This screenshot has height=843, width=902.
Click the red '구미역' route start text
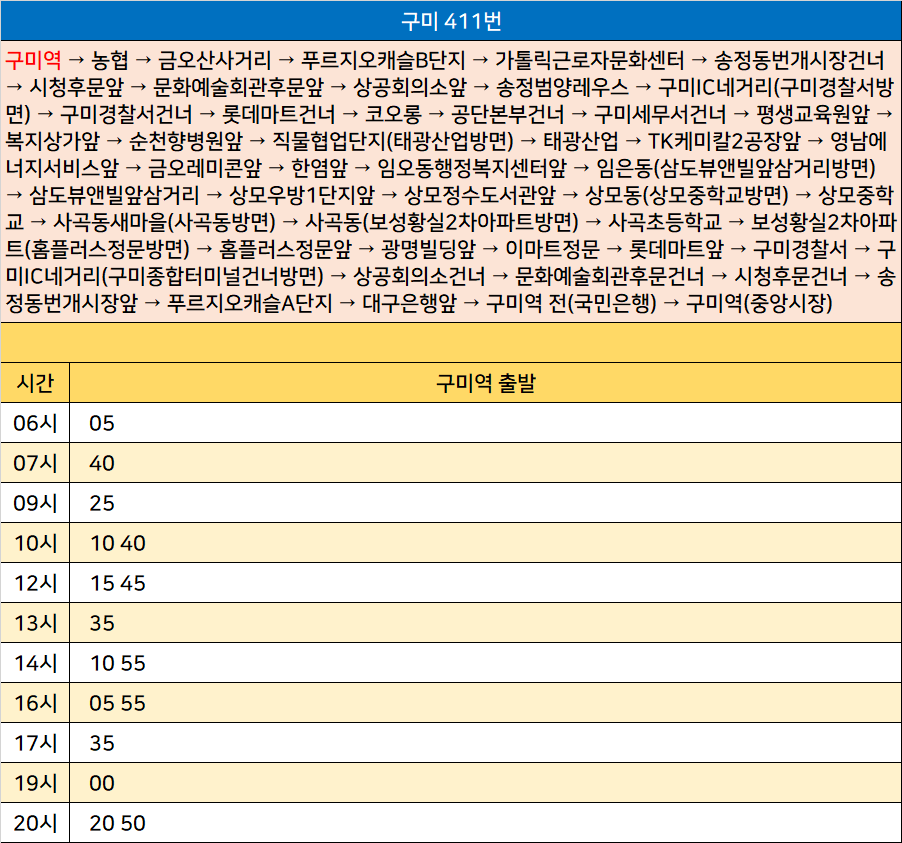pyautogui.click(x=33, y=59)
